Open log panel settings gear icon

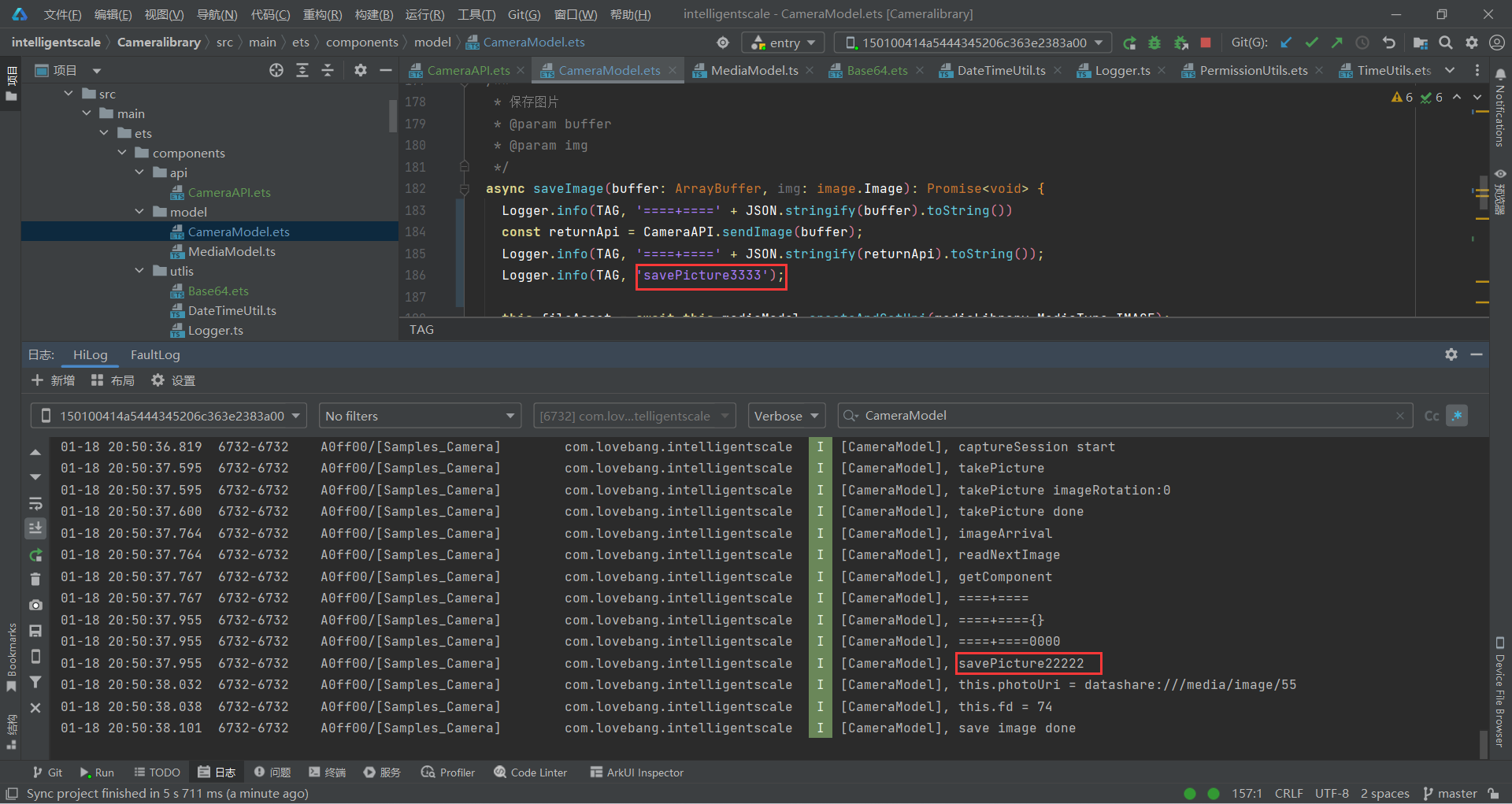click(x=1451, y=354)
